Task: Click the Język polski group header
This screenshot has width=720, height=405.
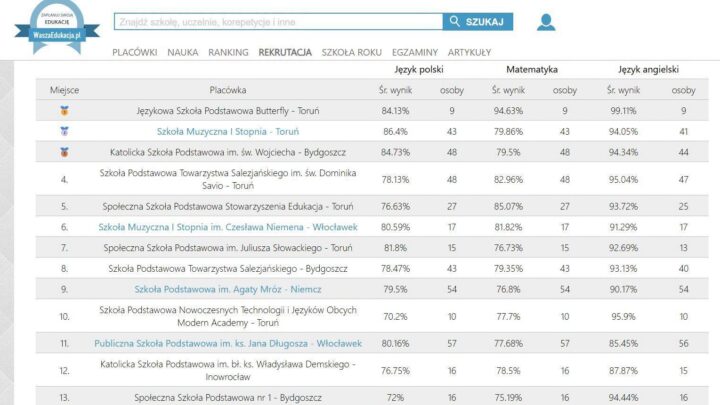Action: [x=419, y=69]
